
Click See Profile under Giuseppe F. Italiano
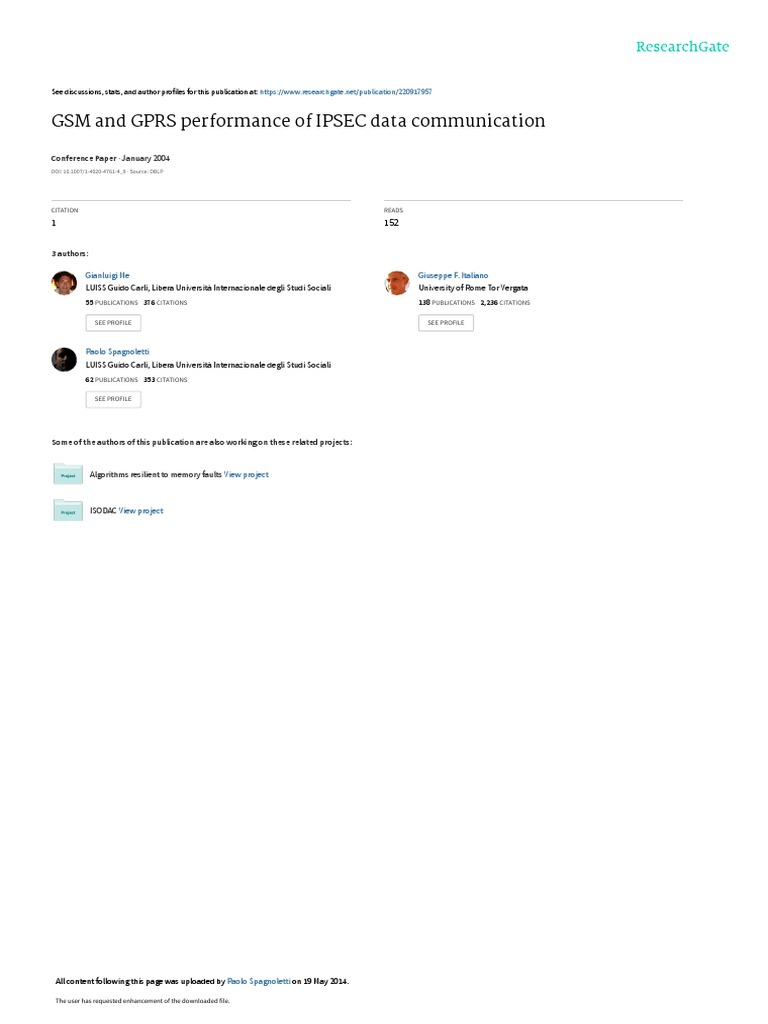[446, 323]
